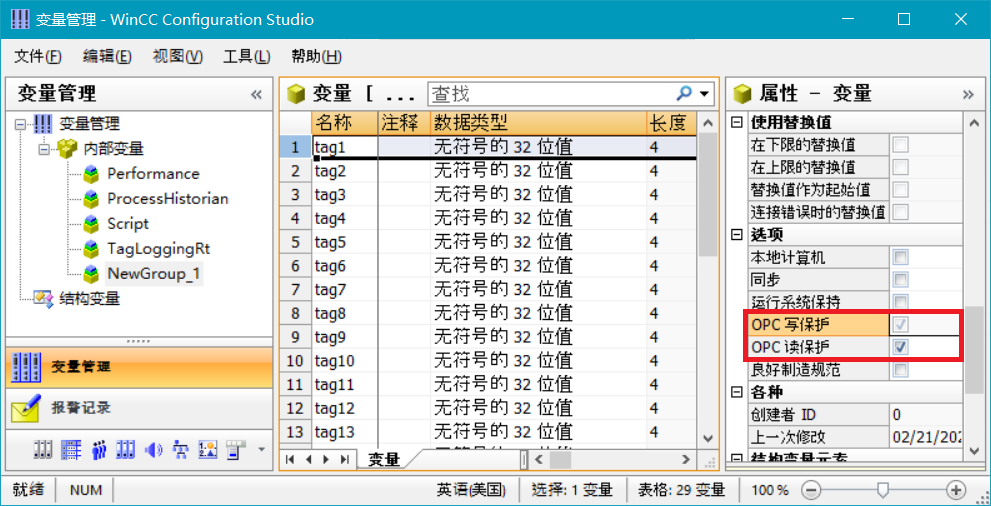Click the zoom in plus button
This screenshot has height=506, width=991.
pyautogui.click(x=956, y=490)
